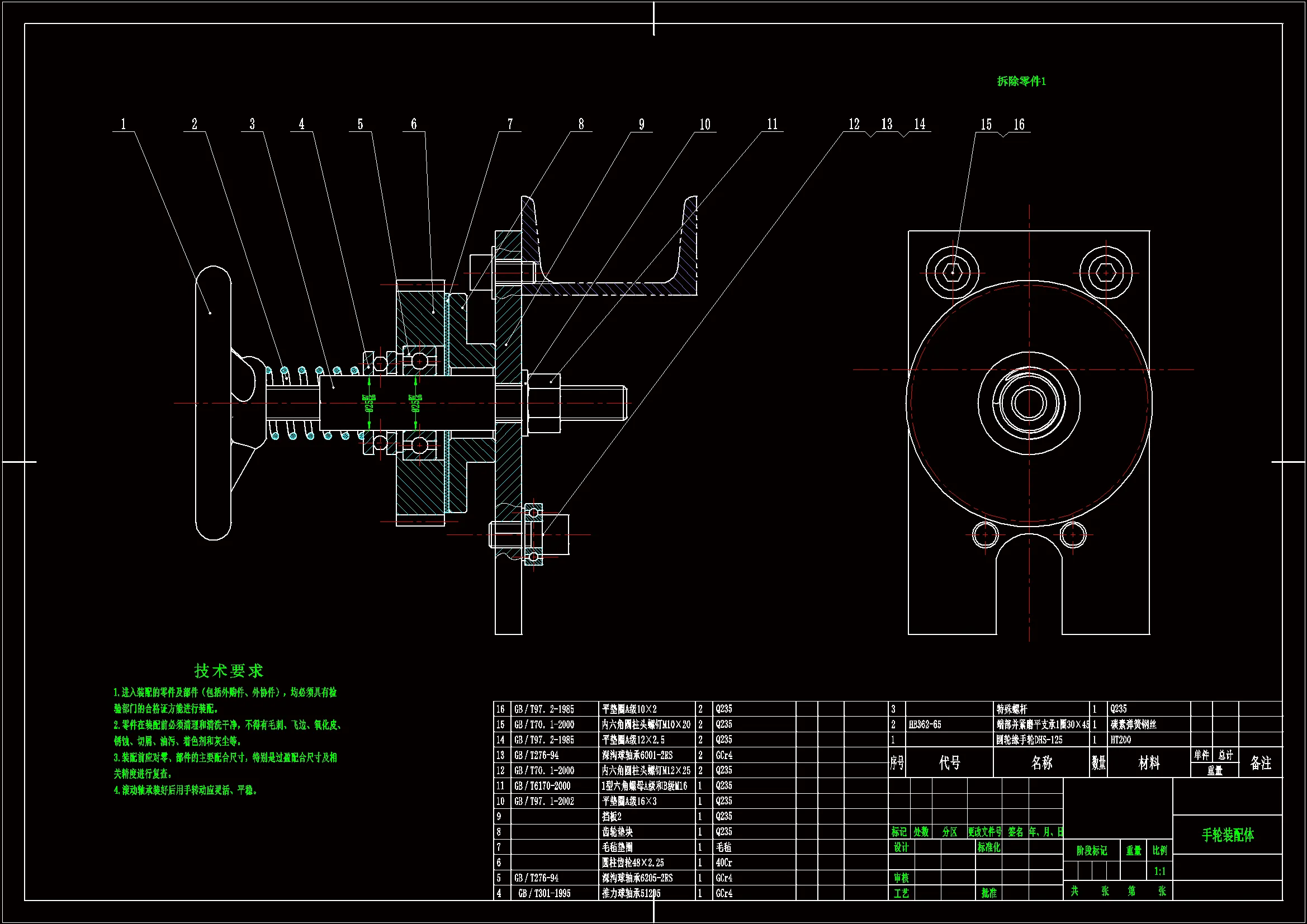Image resolution: width=1307 pixels, height=924 pixels.
Task: Click the HT200 material cell
Action: [x=1120, y=740]
